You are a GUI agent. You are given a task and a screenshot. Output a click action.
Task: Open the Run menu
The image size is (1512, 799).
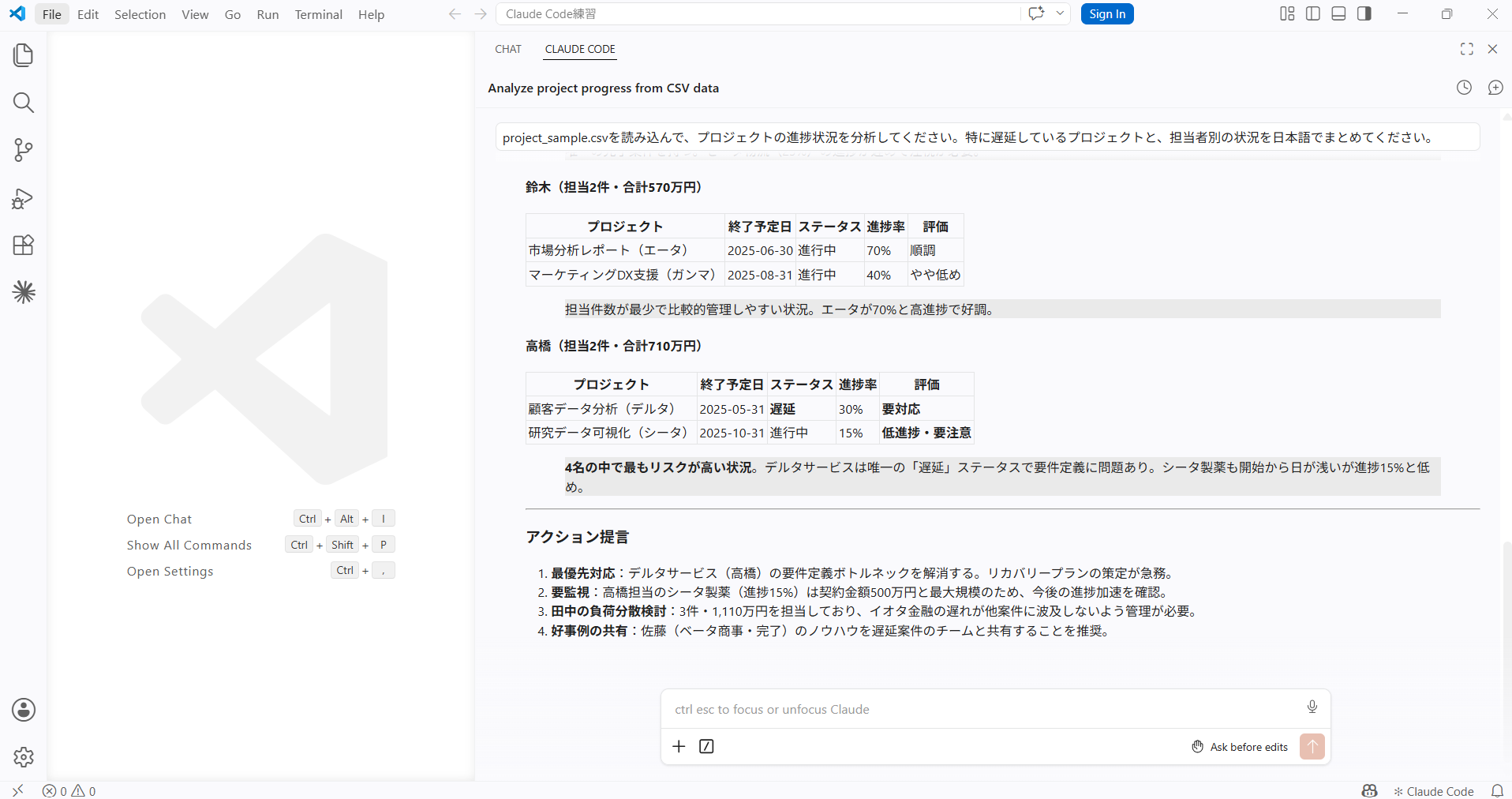tap(268, 14)
